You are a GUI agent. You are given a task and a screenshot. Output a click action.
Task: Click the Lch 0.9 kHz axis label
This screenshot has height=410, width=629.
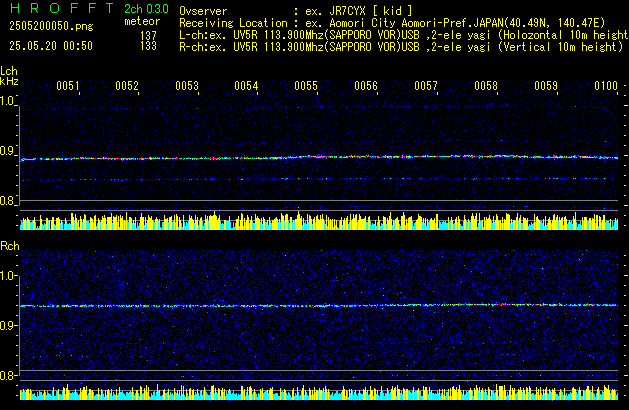(8, 151)
